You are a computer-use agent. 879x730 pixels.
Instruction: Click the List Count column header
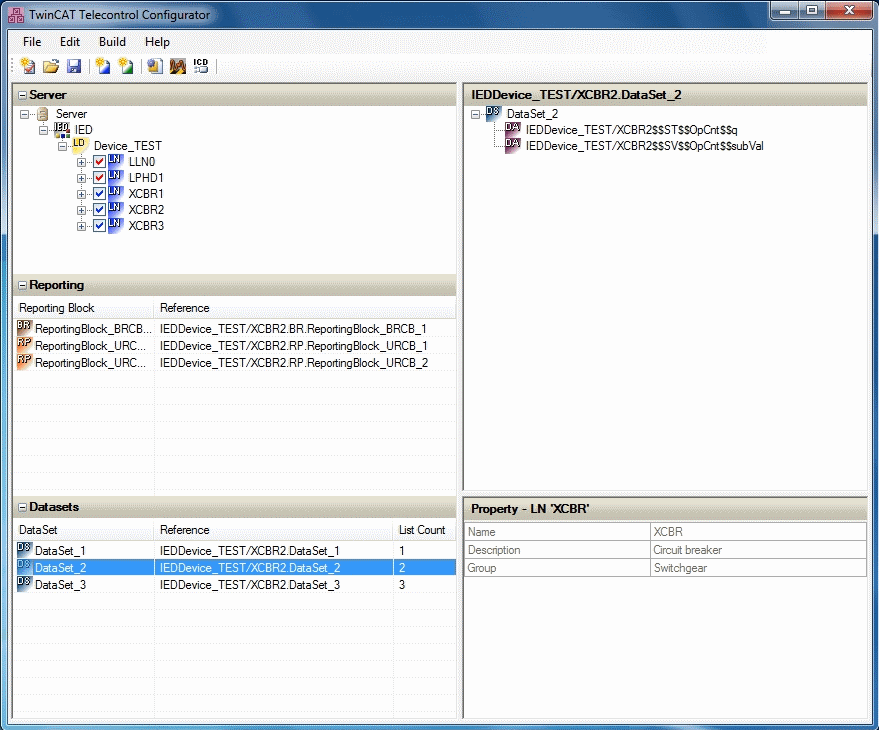(424, 530)
